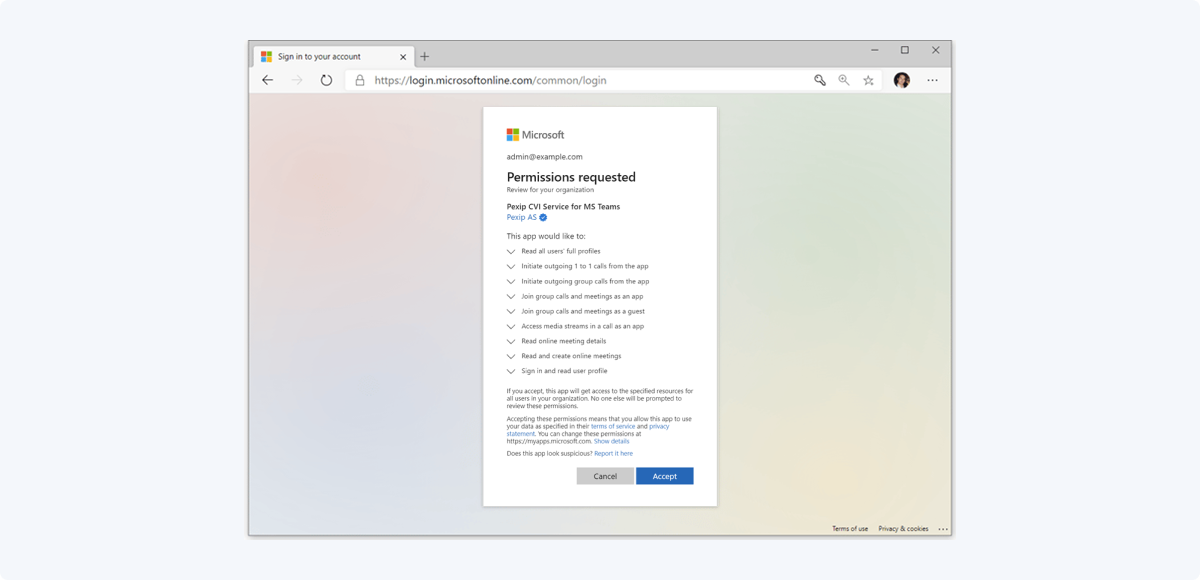Add this page to favorites via the star icon

(868, 80)
